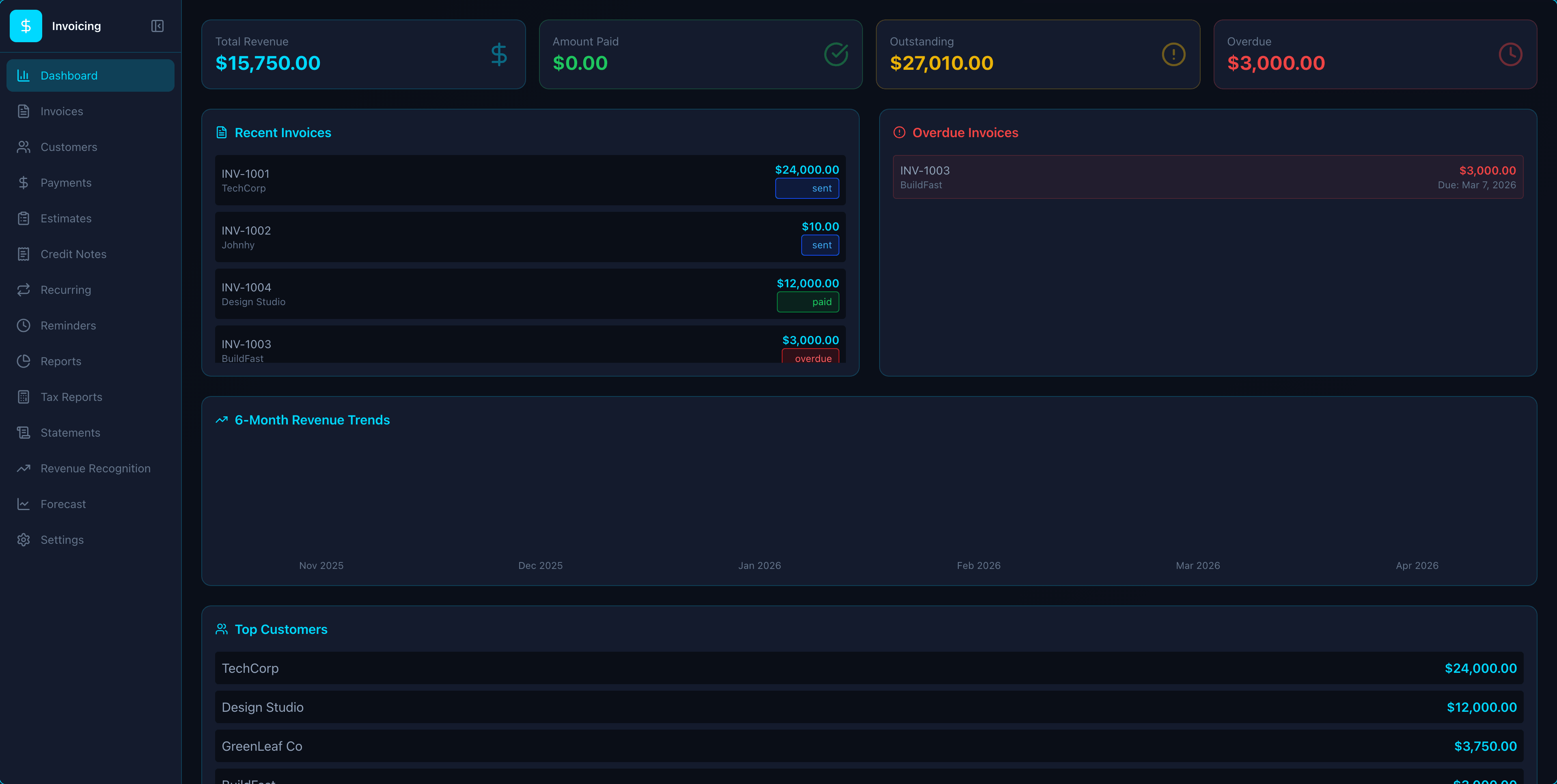Screen dimensions: 1557x784
Task: Collapse the sidebar panel
Action: click(x=157, y=26)
